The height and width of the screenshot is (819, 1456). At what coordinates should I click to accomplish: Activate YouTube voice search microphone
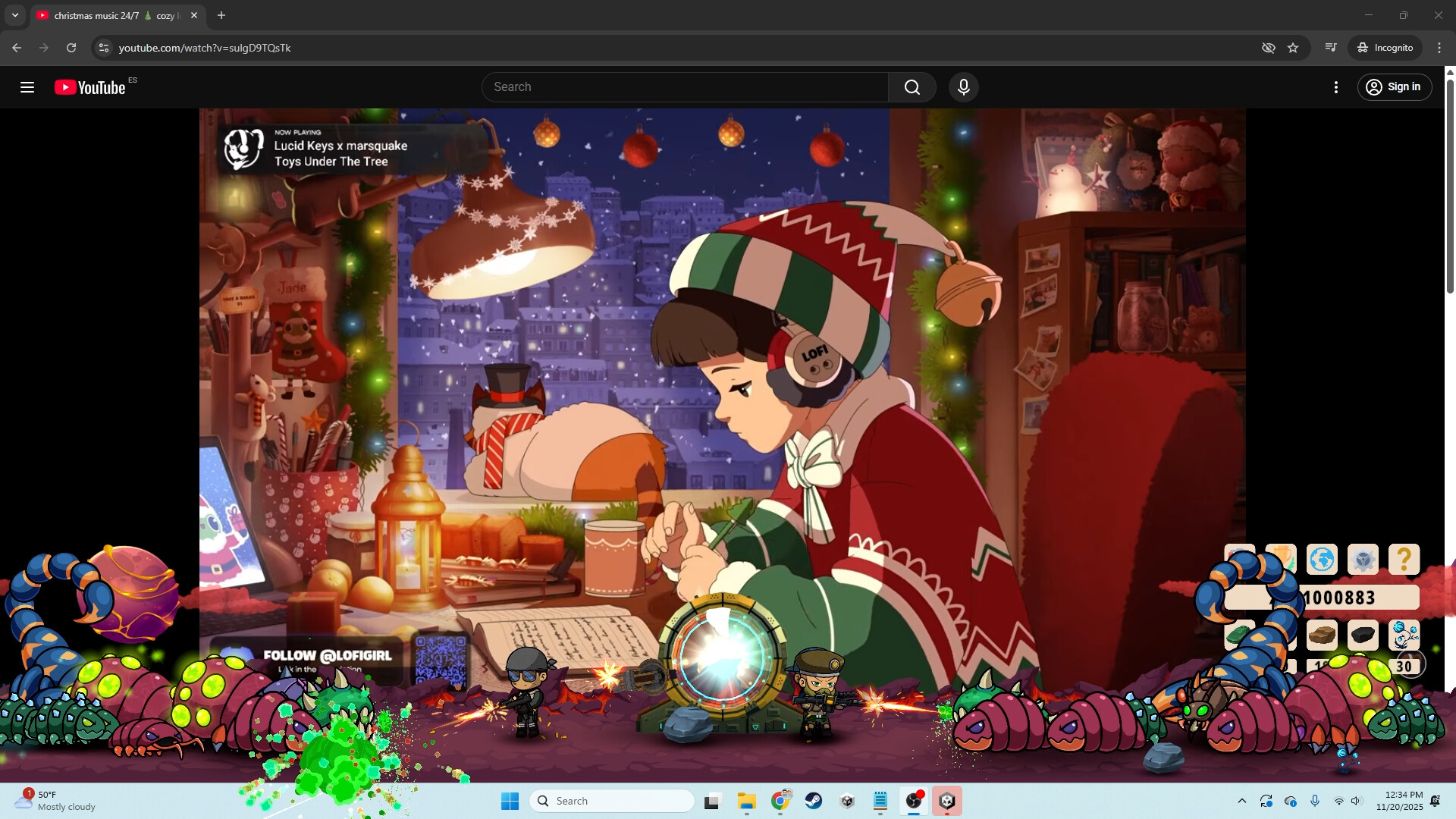tap(963, 86)
